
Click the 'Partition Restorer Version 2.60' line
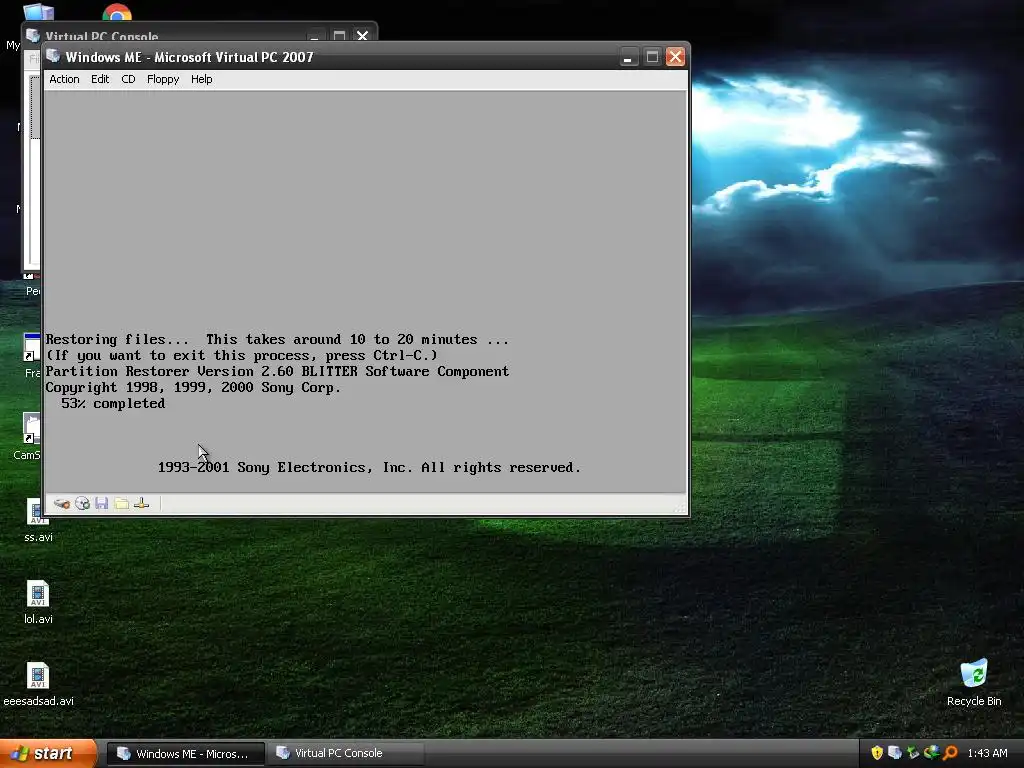coord(277,372)
